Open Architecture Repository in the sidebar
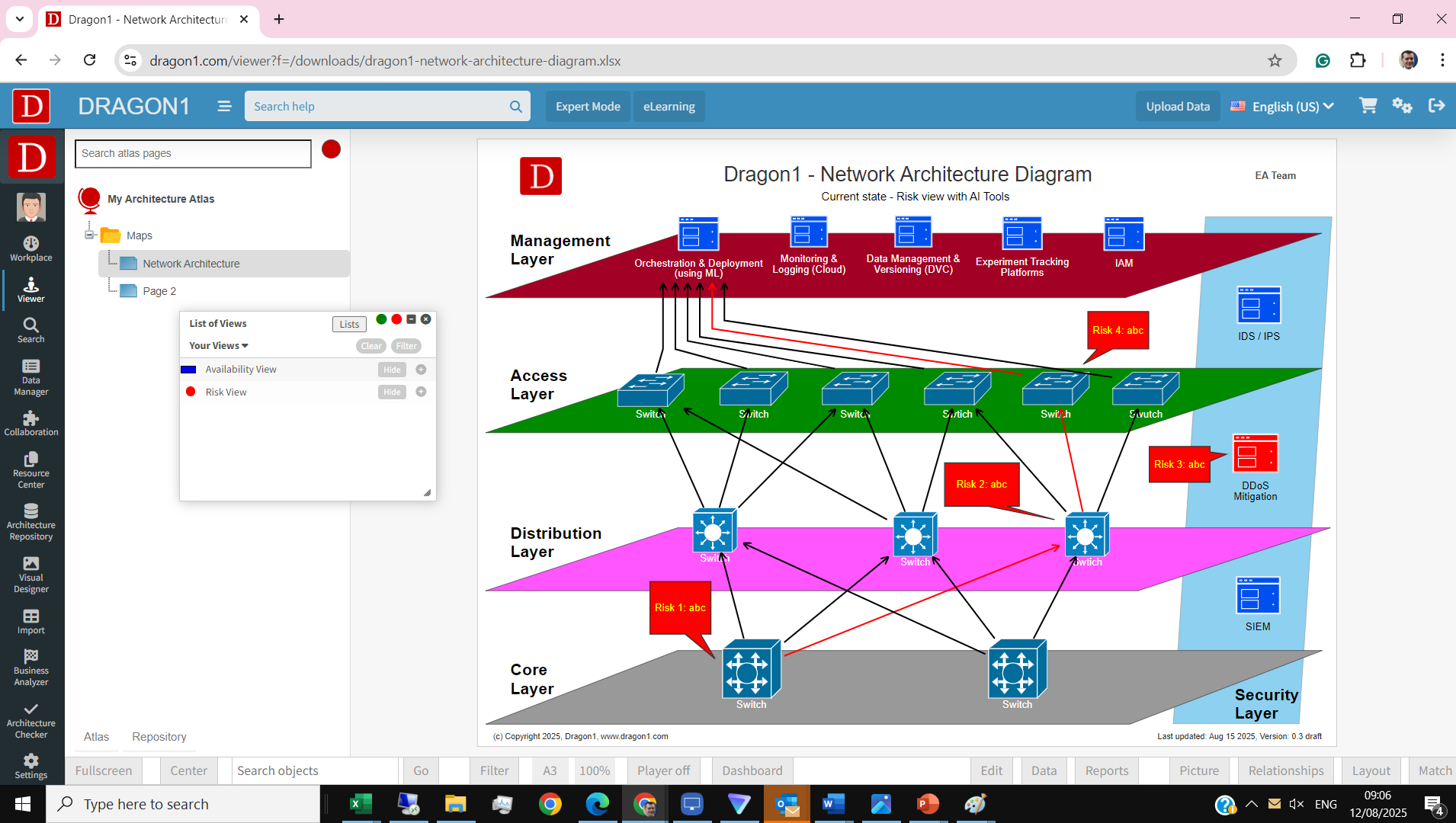This screenshot has width=1456, height=823. tap(31, 523)
